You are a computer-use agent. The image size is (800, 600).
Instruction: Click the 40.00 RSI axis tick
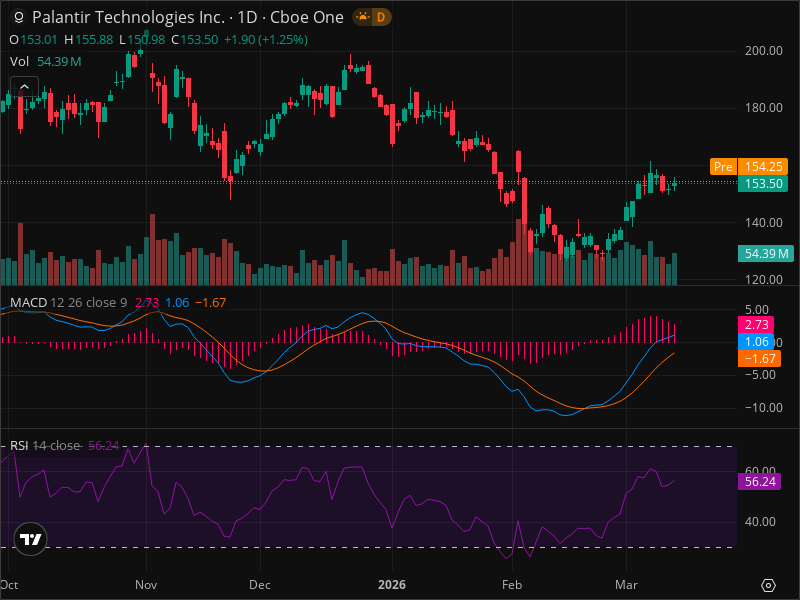[760, 522]
